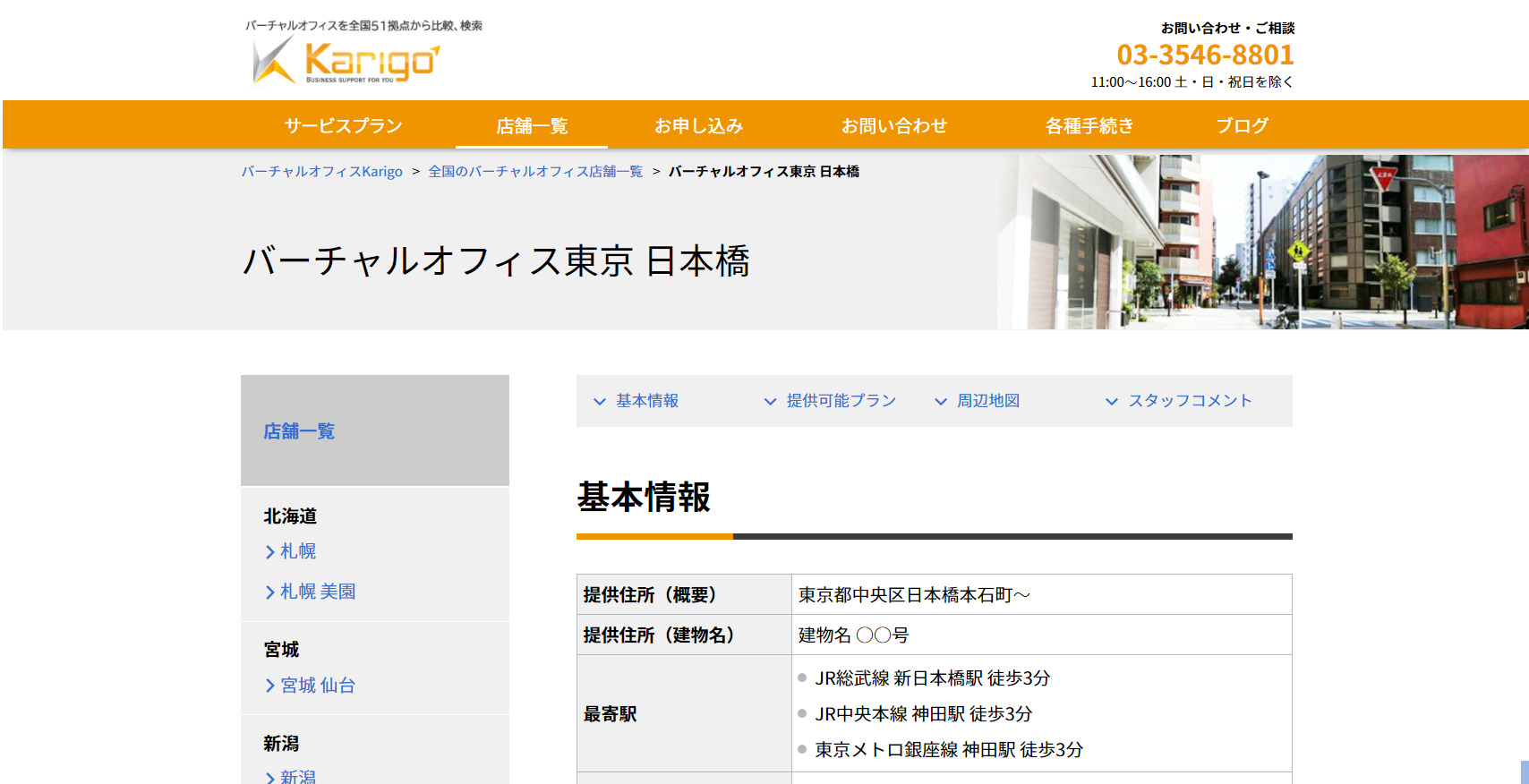Open the 札幌 store link
The width and height of the screenshot is (1529, 784).
[298, 551]
